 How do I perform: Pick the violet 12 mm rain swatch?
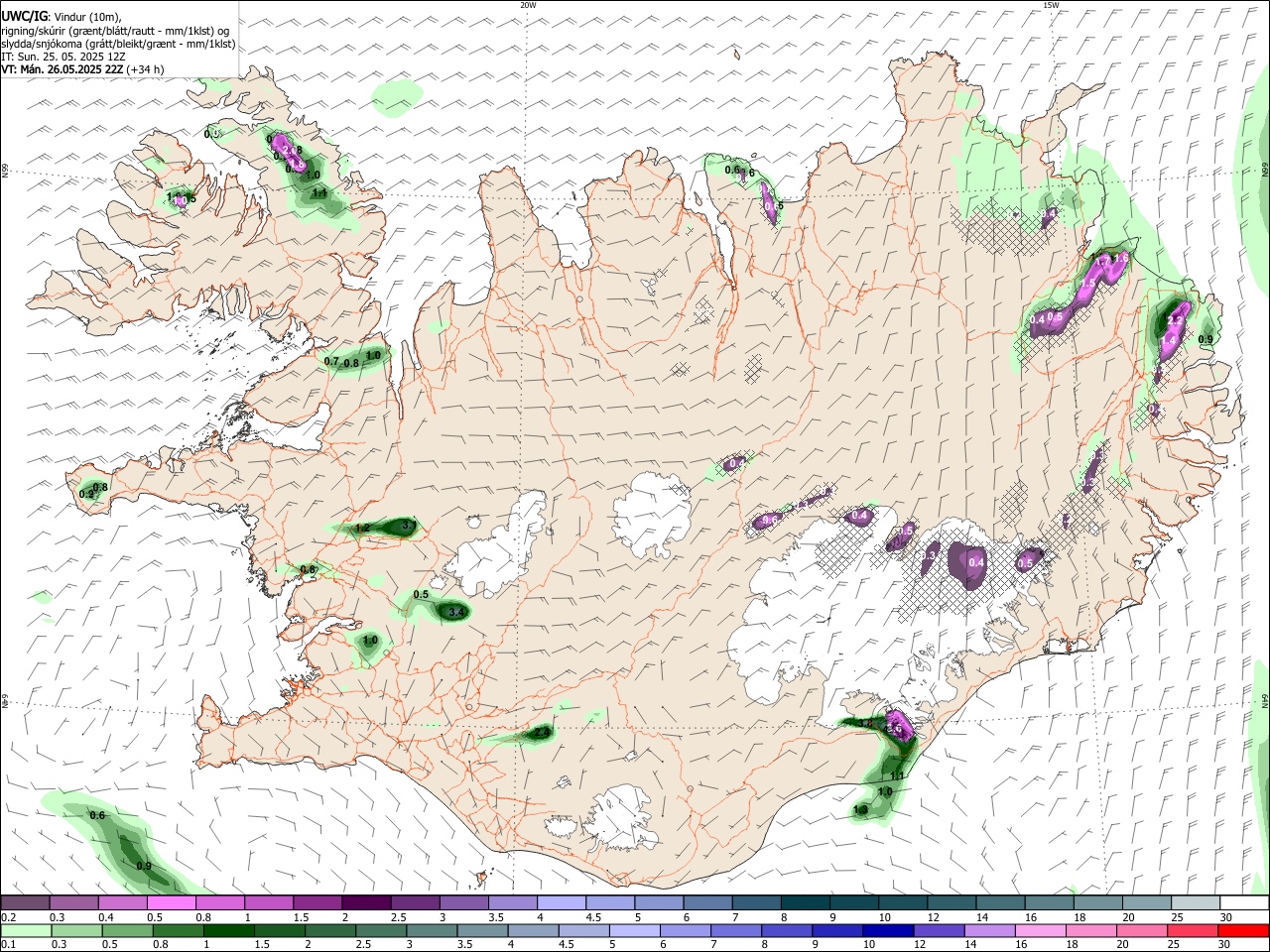[x=938, y=930]
